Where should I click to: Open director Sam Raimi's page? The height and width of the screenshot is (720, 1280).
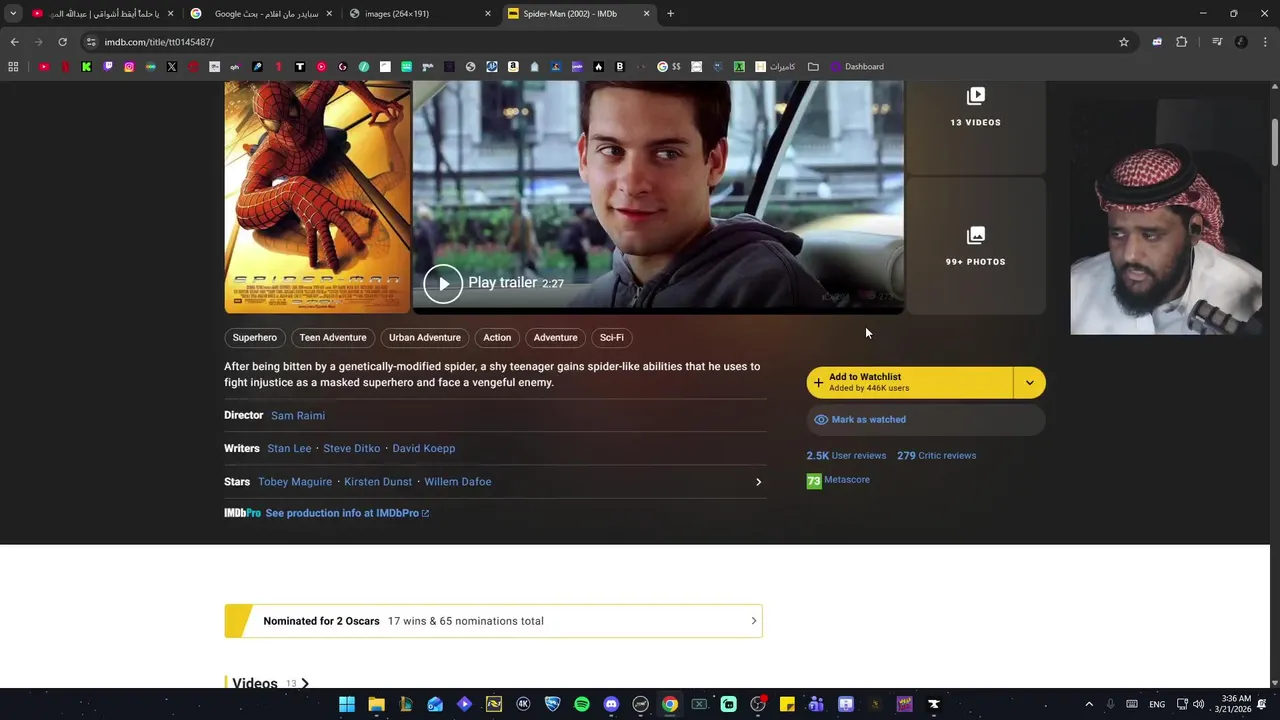click(298, 416)
